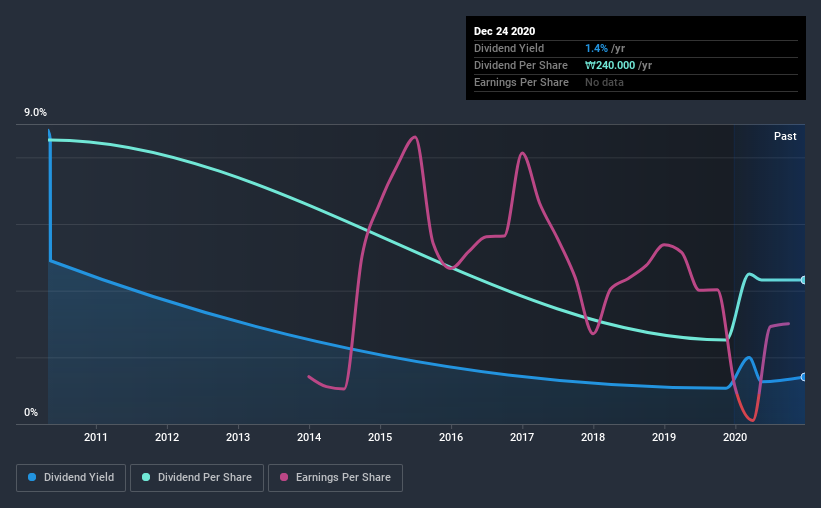Click the Dec 24 2020 tooltip date header

click(504, 31)
